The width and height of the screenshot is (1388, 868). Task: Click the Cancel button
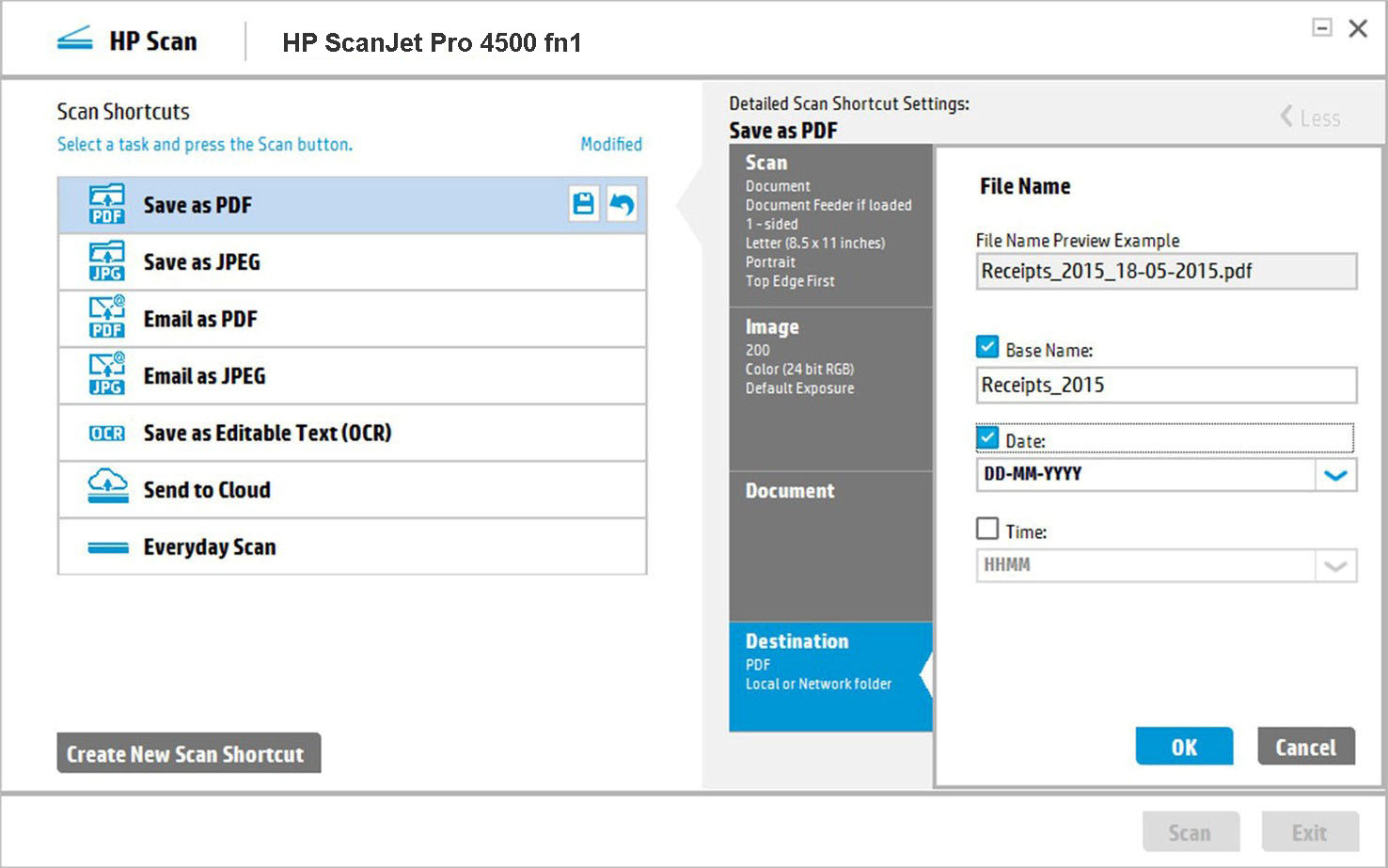click(1305, 747)
